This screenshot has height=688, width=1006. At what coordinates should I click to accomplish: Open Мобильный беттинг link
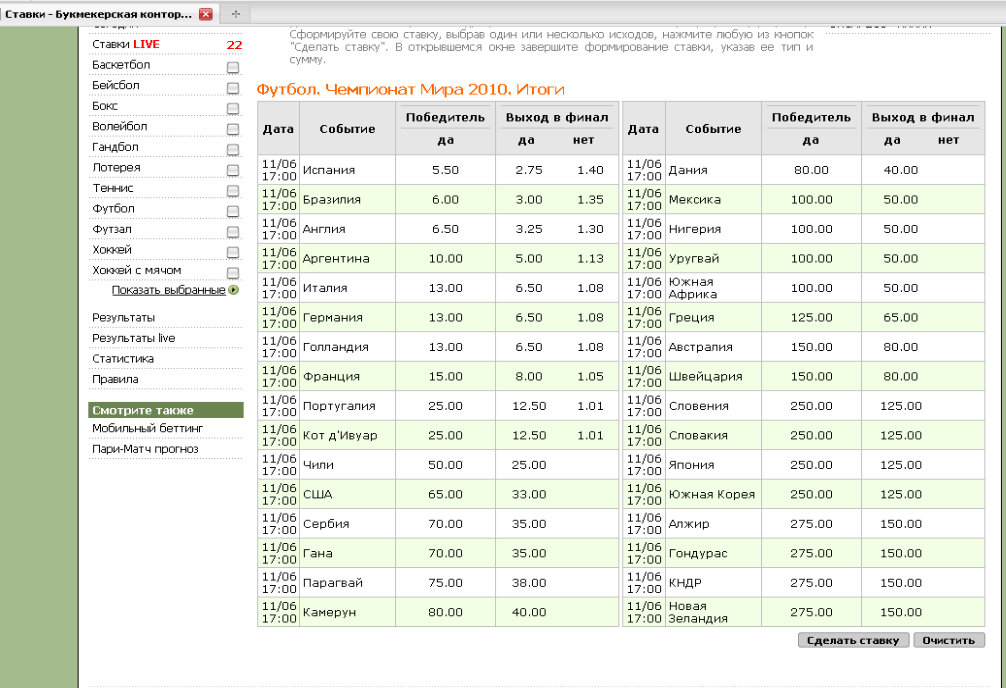(x=147, y=428)
